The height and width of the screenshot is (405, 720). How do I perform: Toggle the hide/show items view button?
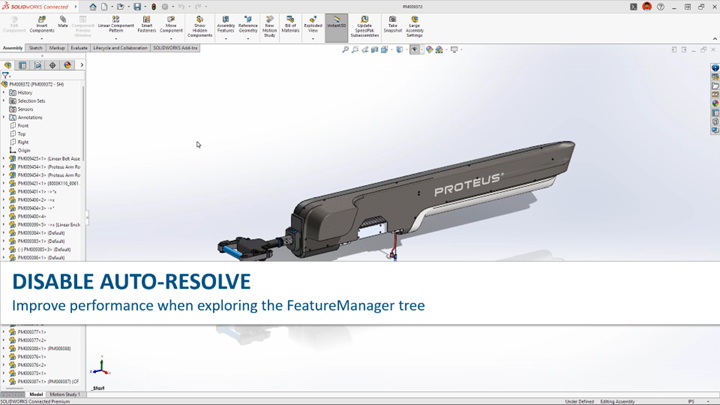point(414,49)
